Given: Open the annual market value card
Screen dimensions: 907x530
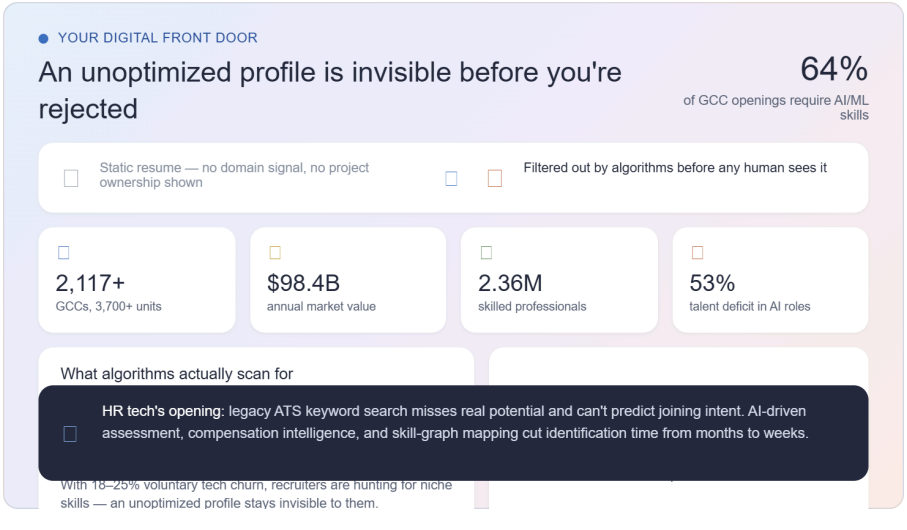Looking at the screenshot, I should pyautogui.click(x=348, y=280).
